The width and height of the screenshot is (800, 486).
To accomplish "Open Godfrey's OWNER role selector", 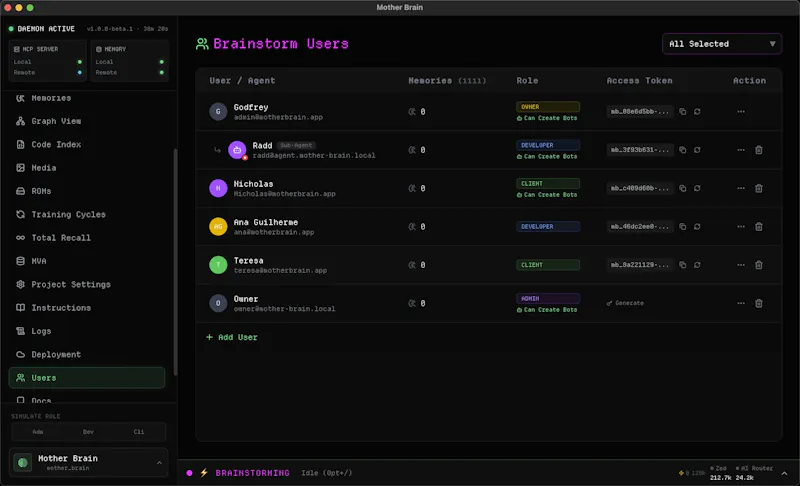I will point(547,107).
